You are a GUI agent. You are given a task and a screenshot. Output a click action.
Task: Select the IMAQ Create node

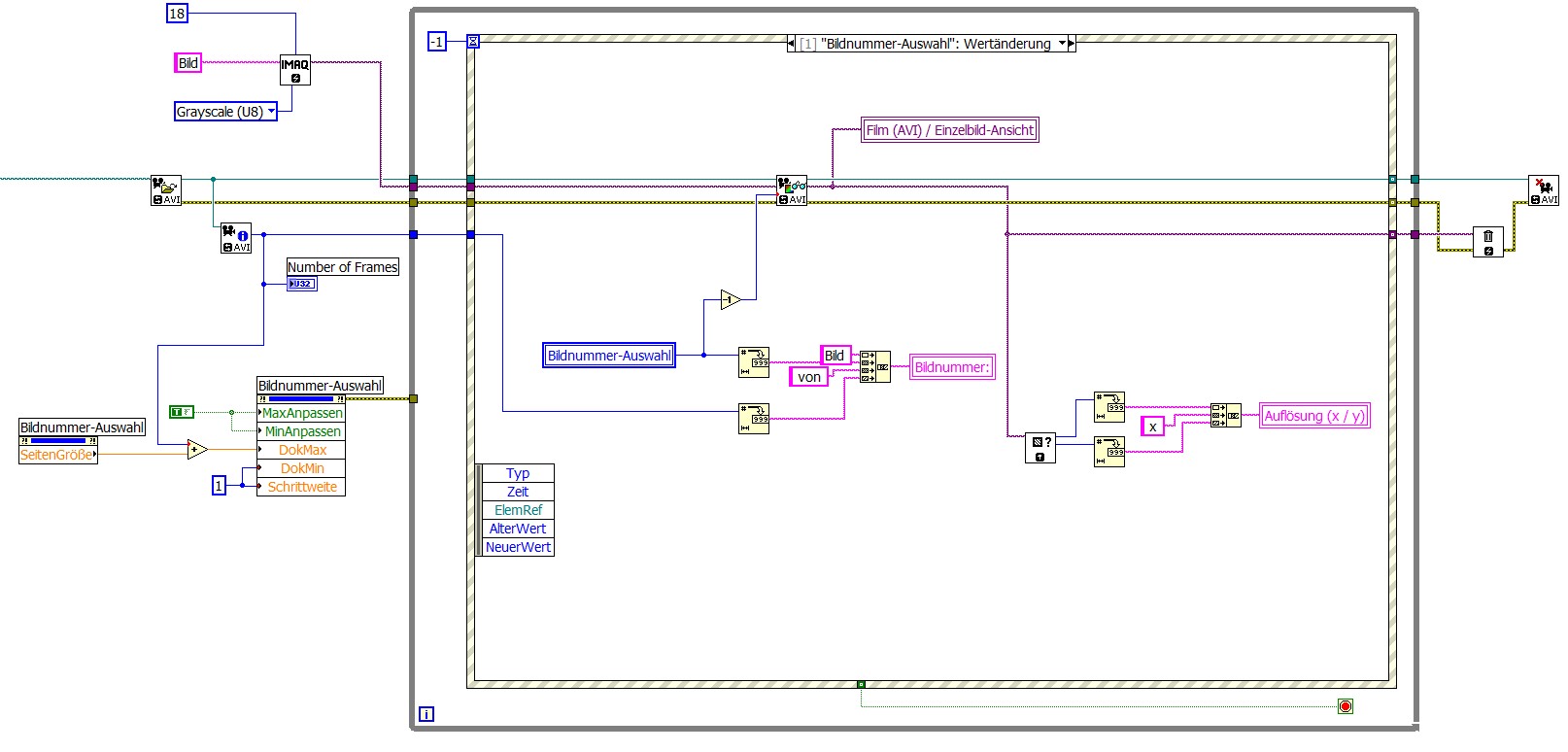(x=295, y=70)
